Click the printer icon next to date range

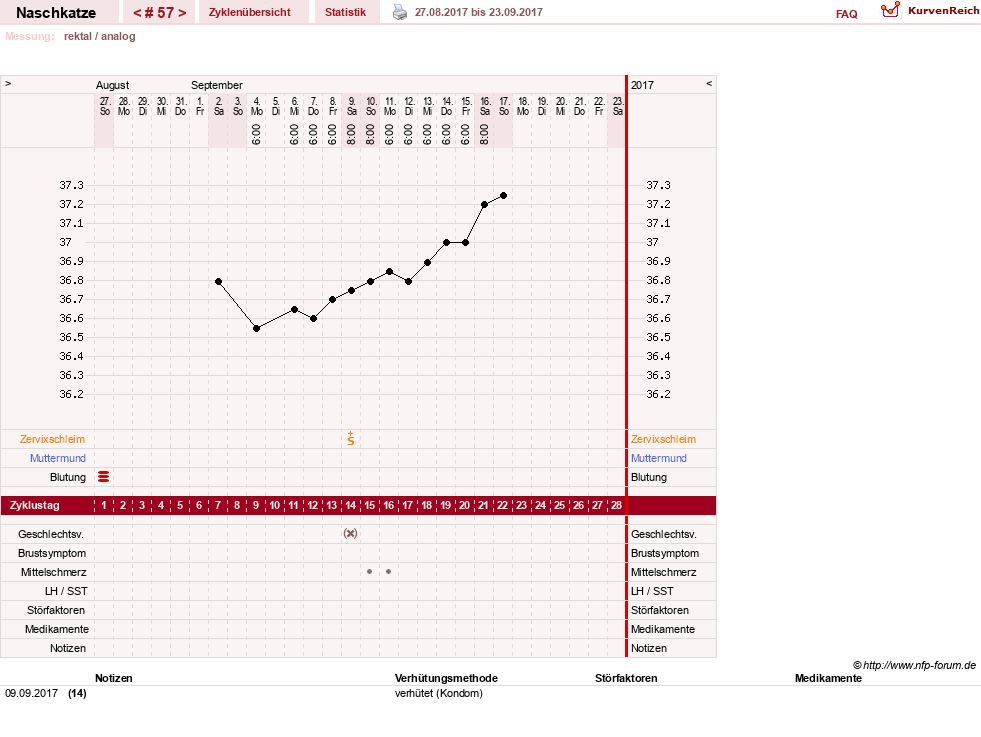[x=400, y=12]
